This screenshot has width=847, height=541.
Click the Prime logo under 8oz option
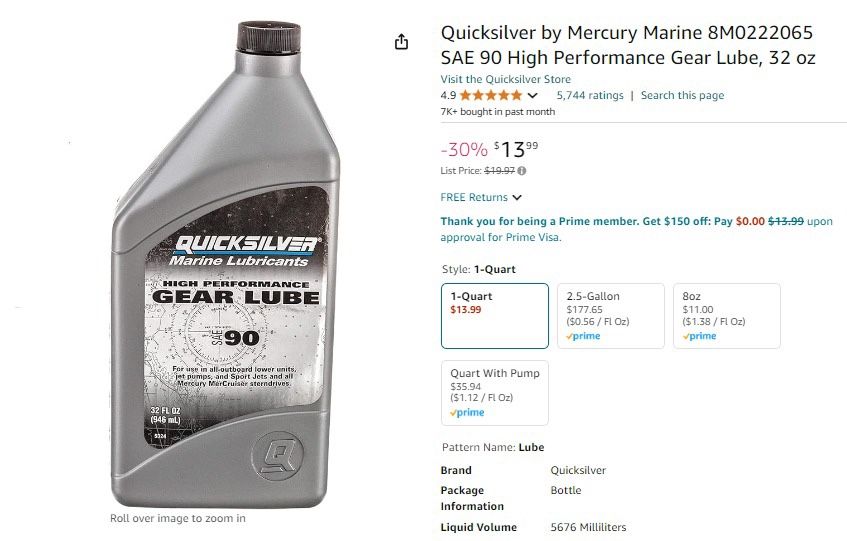point(699,336)
